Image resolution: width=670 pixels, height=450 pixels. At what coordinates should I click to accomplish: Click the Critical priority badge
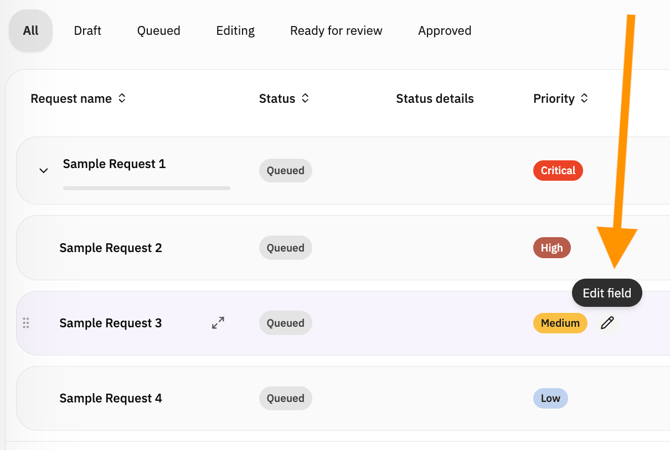(557, 171)
